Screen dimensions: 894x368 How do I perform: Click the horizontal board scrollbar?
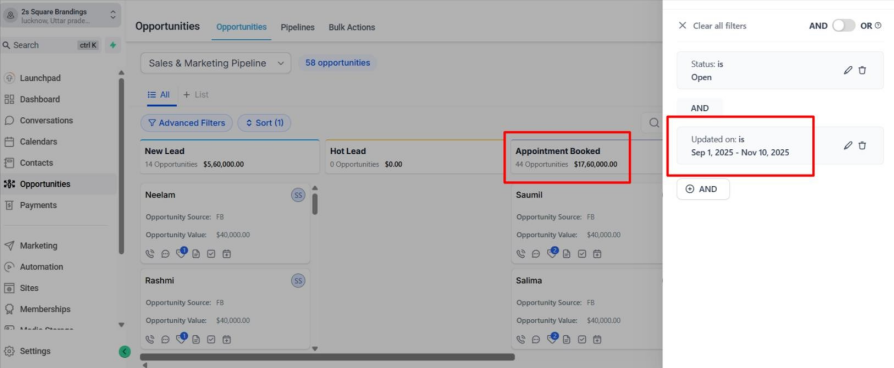[x=327, y=357]
